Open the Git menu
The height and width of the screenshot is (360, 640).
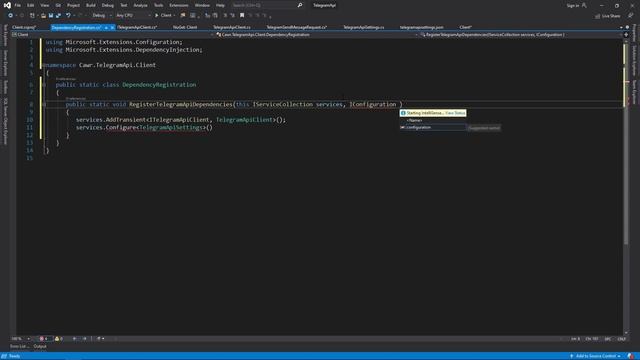[x=58, y=5]
